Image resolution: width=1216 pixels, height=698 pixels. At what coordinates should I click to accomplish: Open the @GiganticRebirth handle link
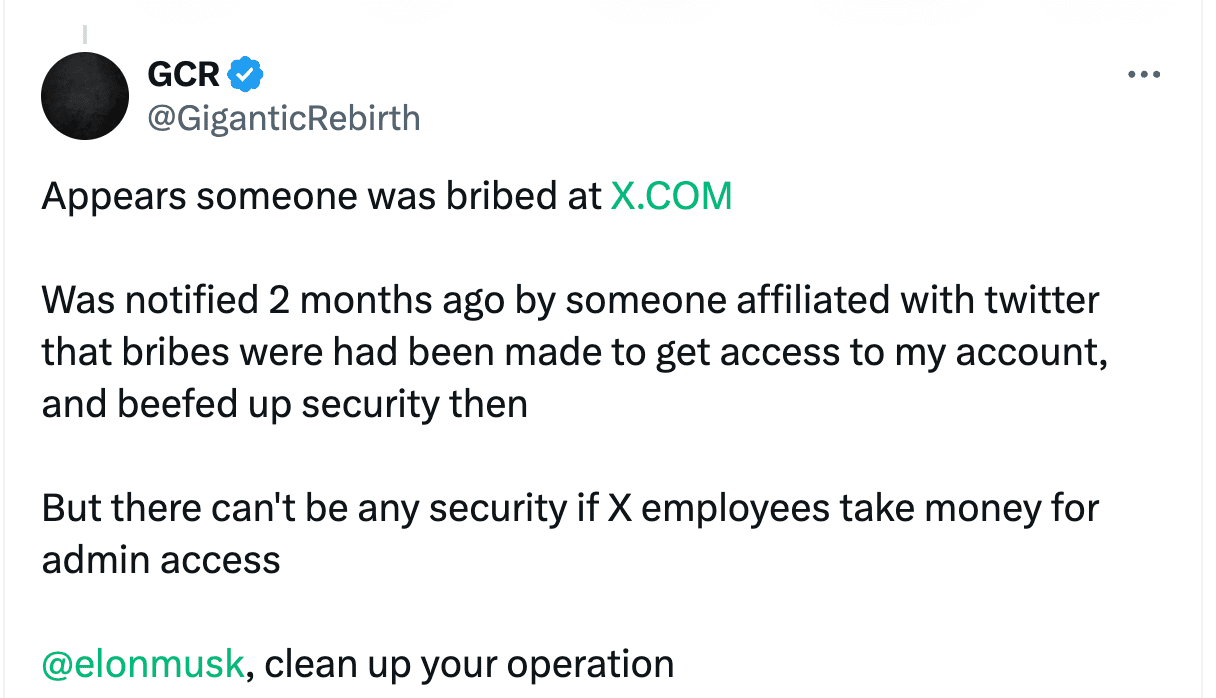[x=284, y=118]
